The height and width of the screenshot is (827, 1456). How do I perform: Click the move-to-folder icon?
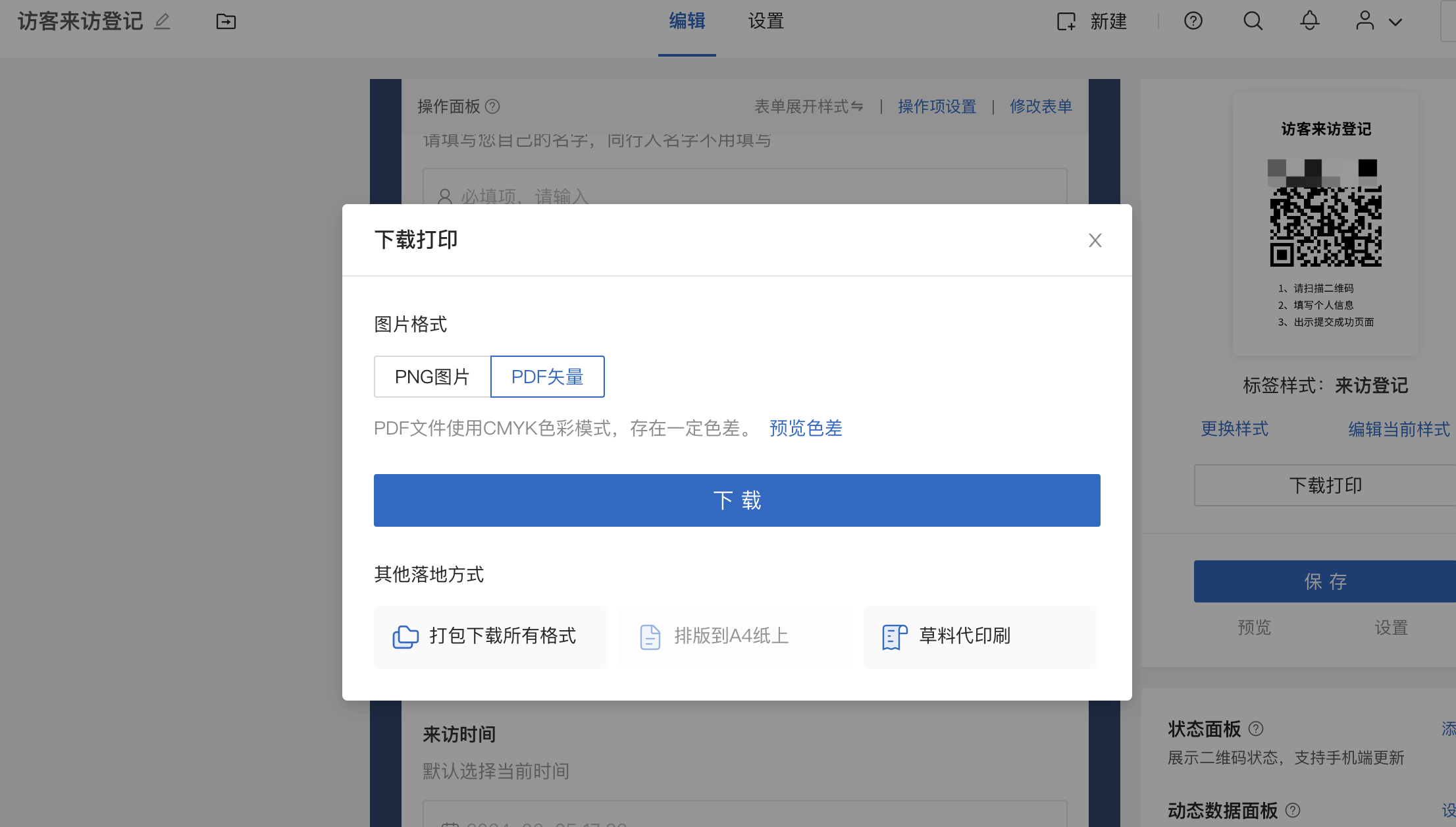(x=226, y=22)
